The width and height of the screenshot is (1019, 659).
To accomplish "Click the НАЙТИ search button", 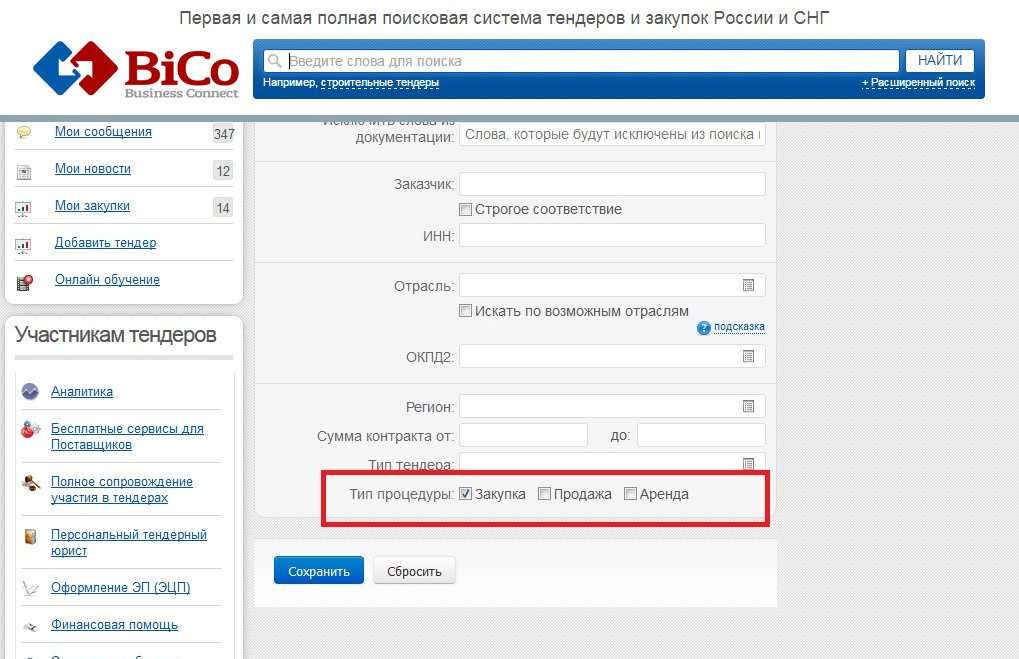I will (x=940, y=60).
